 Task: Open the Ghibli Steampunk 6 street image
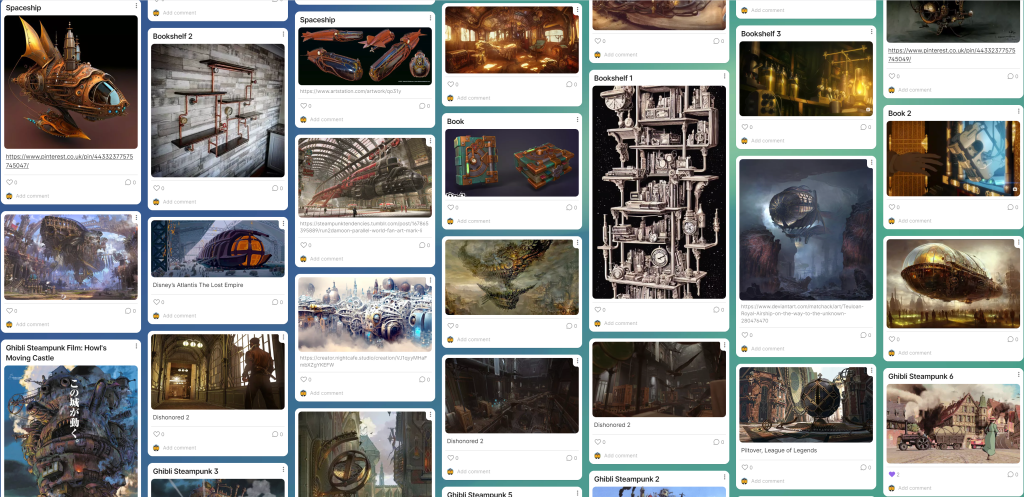[953, 424]
